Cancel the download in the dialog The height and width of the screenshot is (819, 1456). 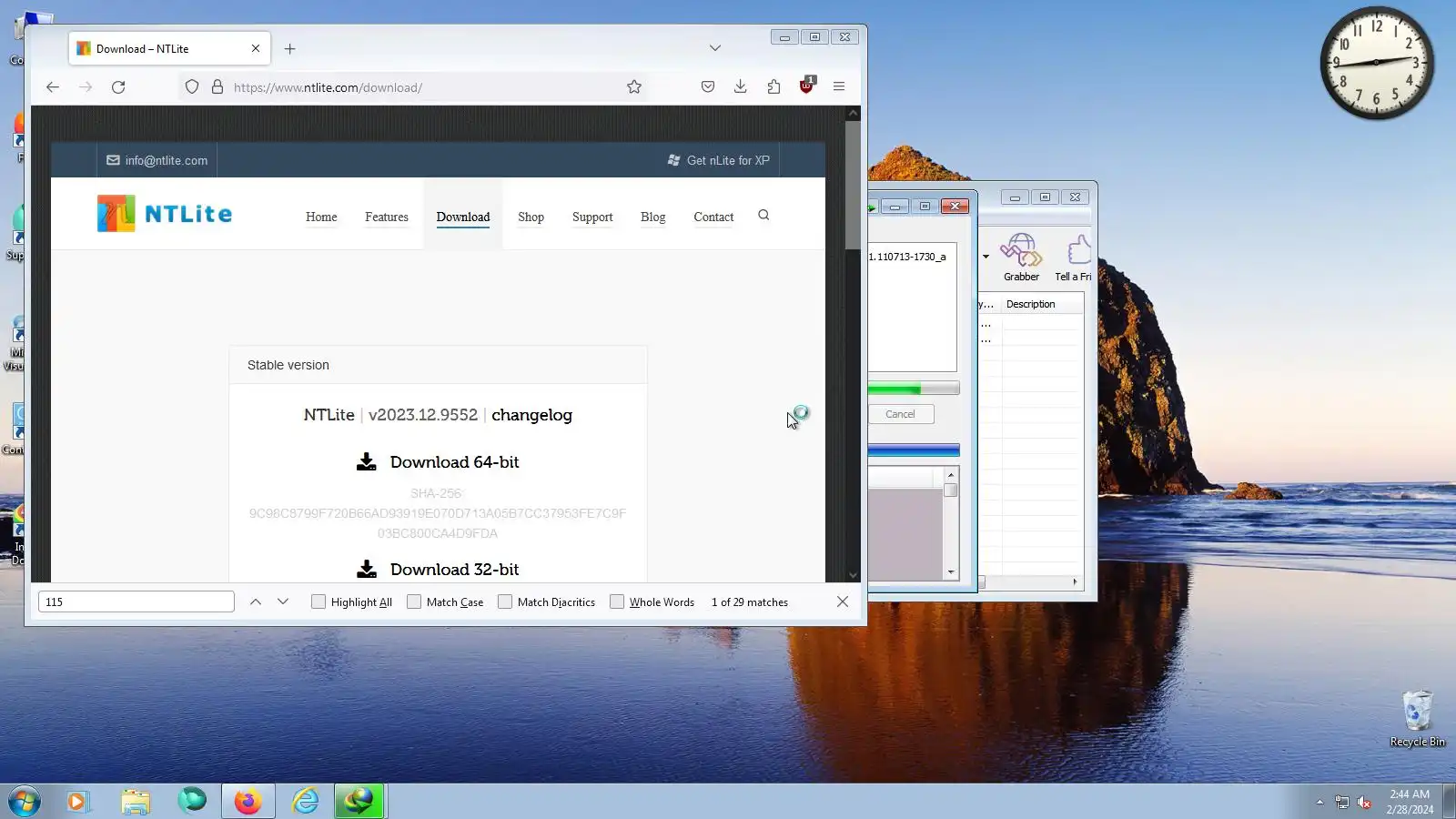point(900,414)
